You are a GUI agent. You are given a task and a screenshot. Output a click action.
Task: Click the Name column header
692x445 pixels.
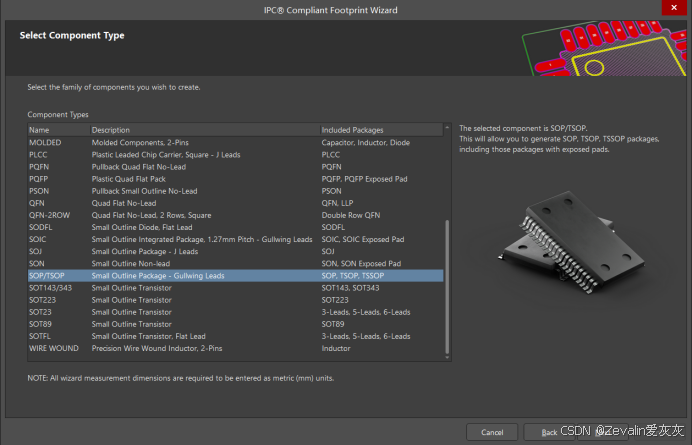59,130
